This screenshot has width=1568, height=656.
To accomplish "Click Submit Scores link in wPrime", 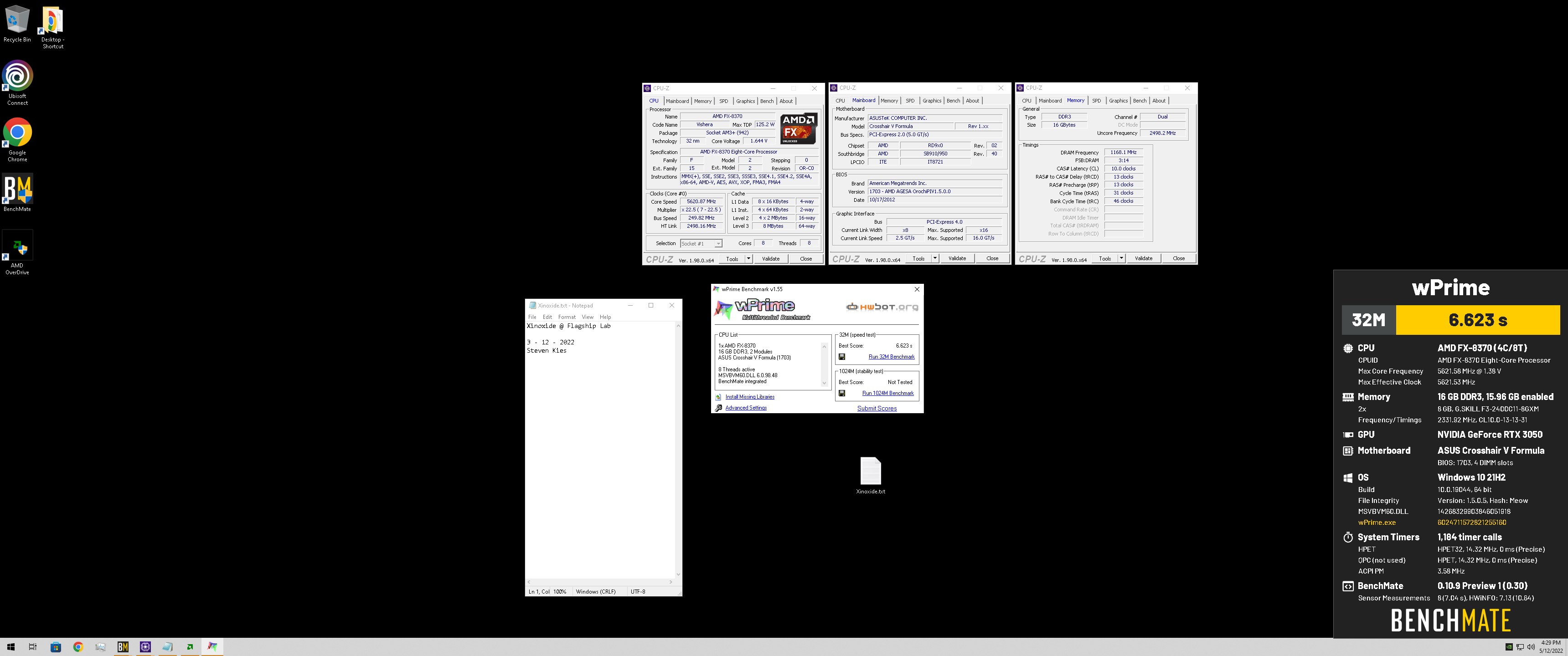I will (877, 408).
